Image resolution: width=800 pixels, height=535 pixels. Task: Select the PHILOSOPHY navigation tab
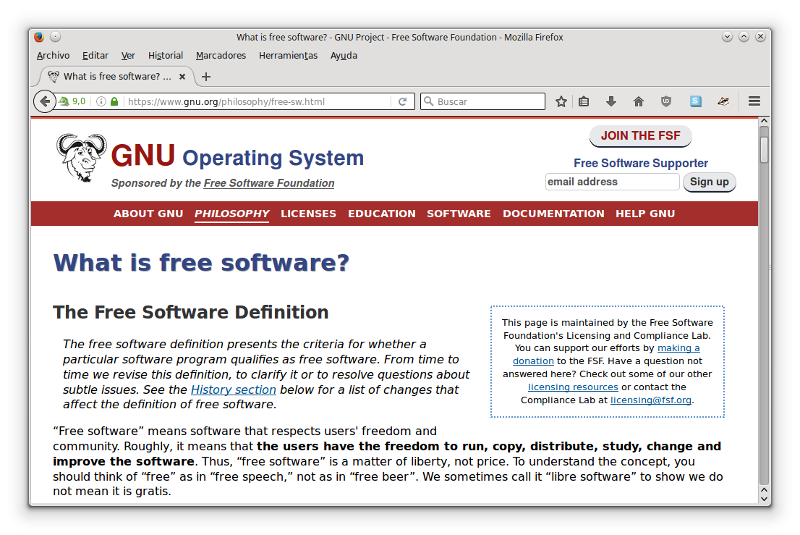(232, 213)
